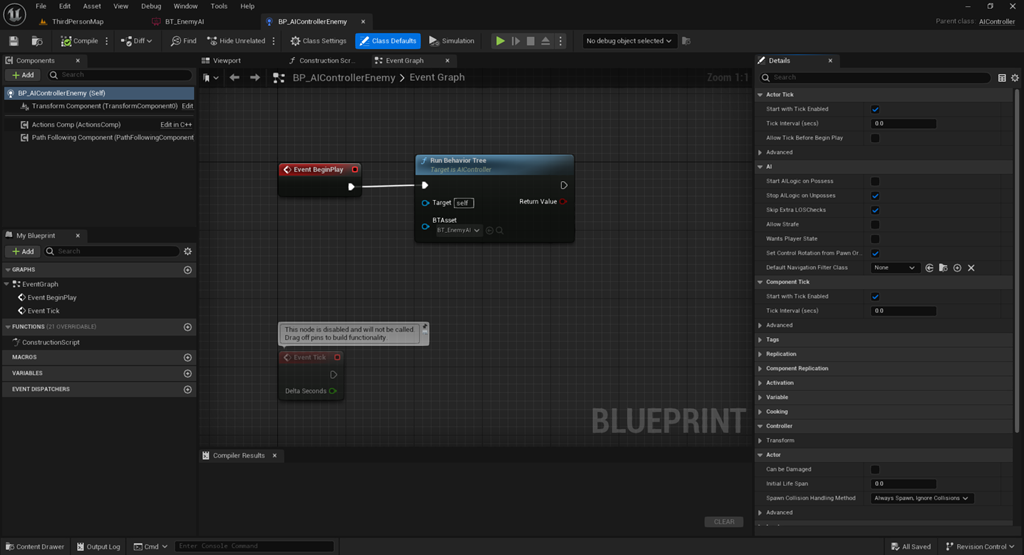Navigate back in graph history
1024x555 pixels.
[234, 78]
